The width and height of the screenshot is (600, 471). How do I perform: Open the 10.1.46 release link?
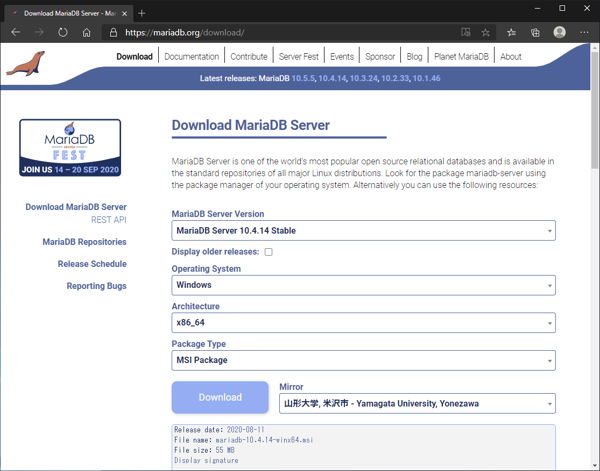tap(426, 78)
